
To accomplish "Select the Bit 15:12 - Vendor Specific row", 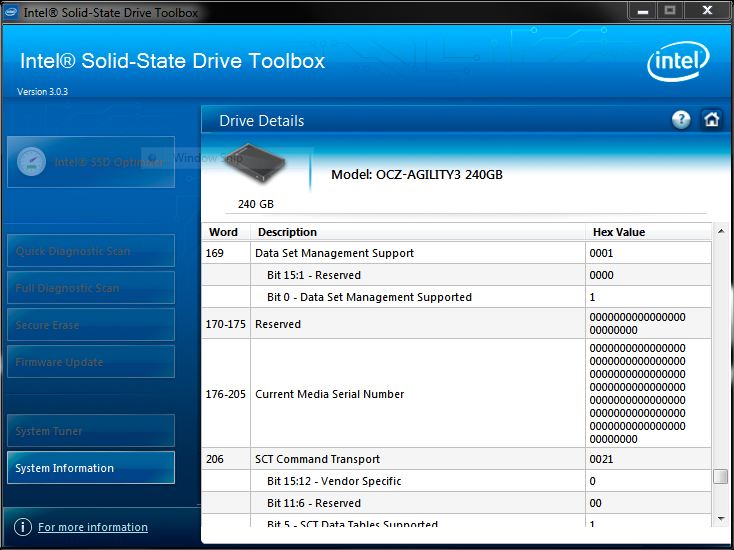I will pos(456,481).
